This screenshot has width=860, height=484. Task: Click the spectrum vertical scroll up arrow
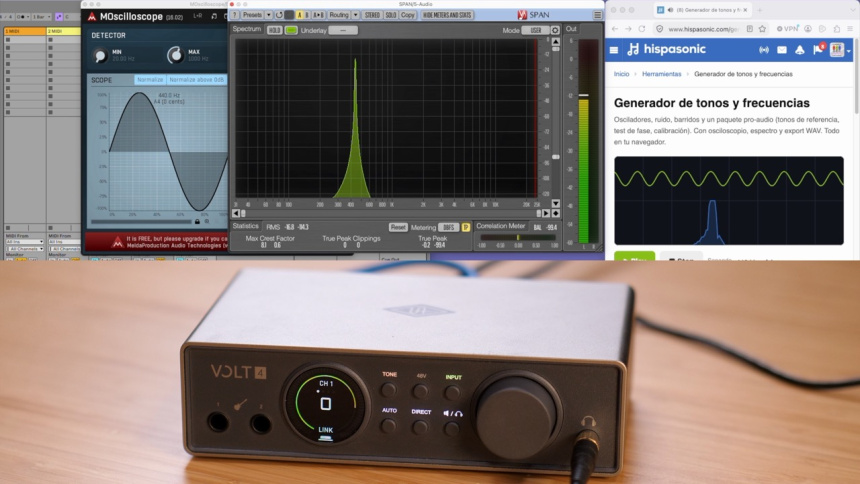click(x=556, y=42)
